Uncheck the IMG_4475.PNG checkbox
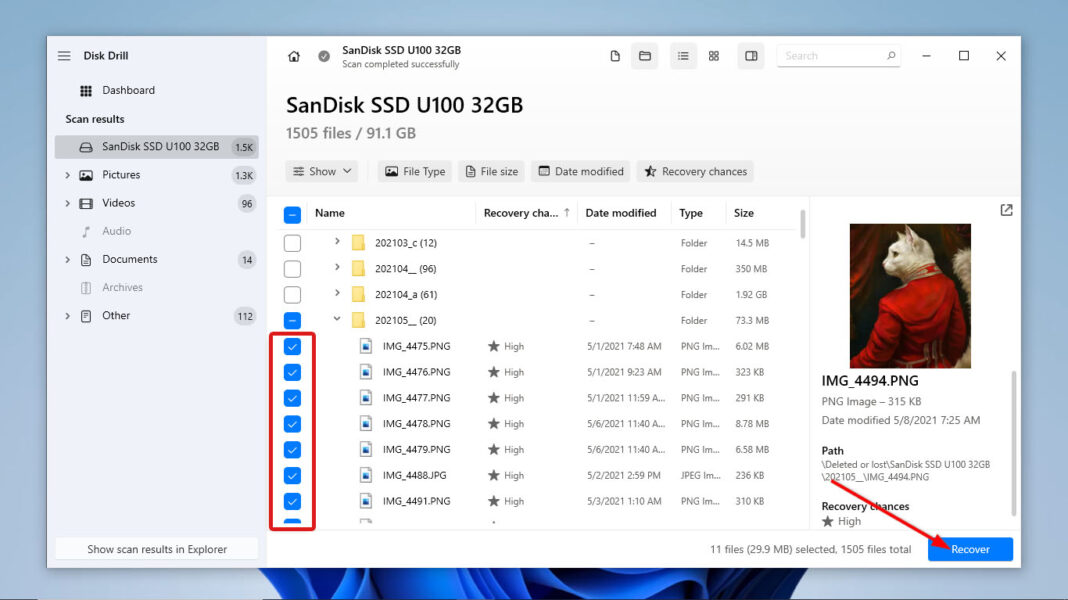 pos(292,347)
